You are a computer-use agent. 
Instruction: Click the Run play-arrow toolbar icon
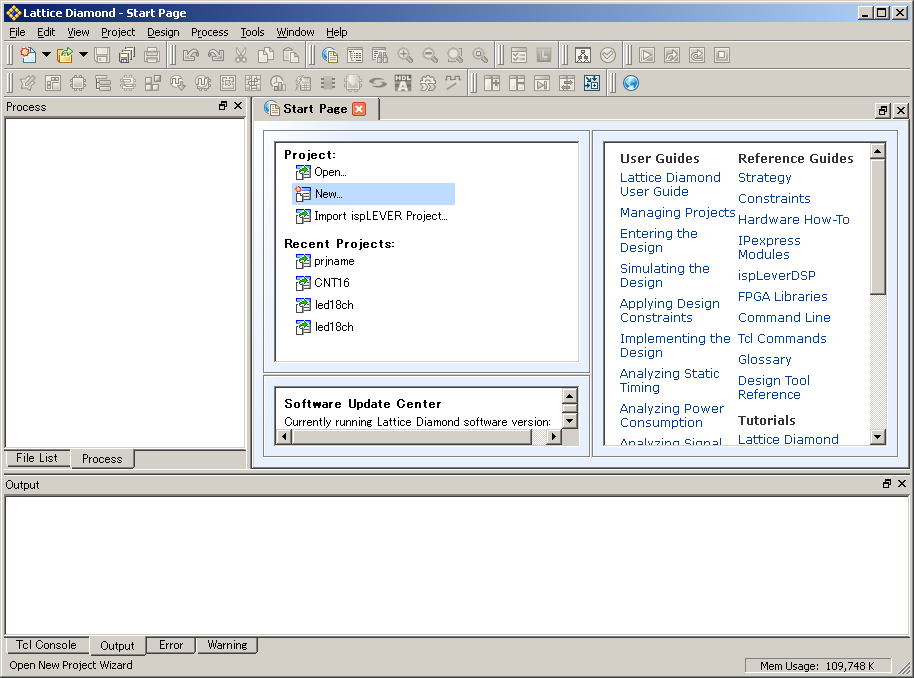647,55
